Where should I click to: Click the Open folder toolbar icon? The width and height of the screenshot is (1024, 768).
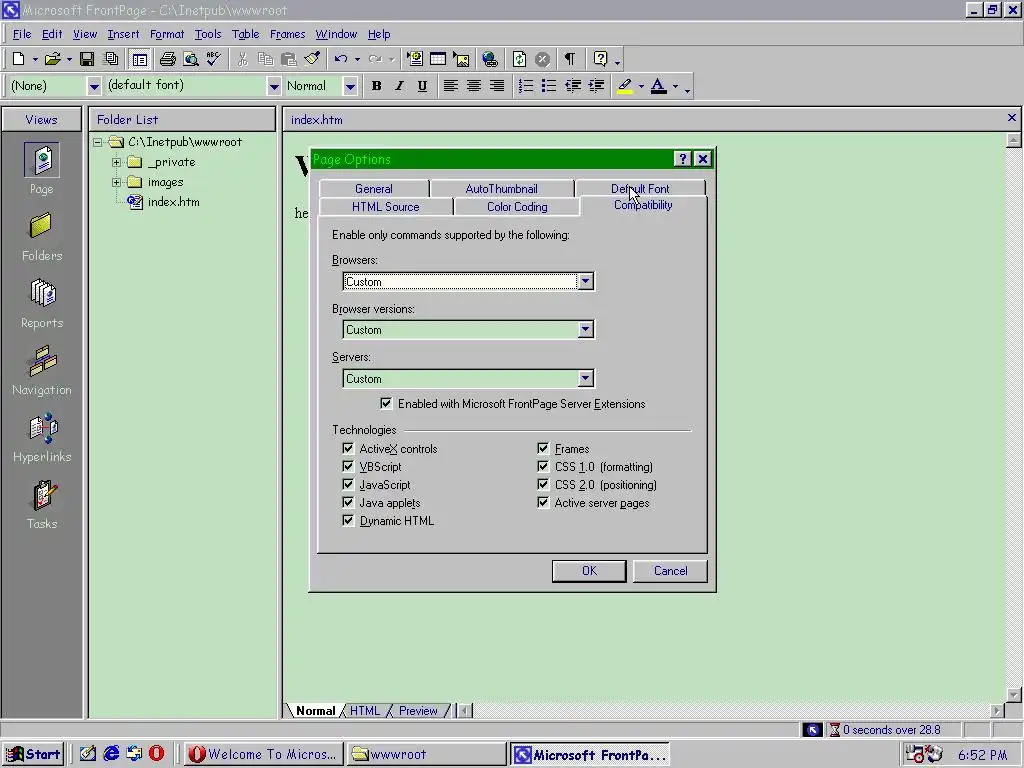pyautogui.click(x=52, y=59)
